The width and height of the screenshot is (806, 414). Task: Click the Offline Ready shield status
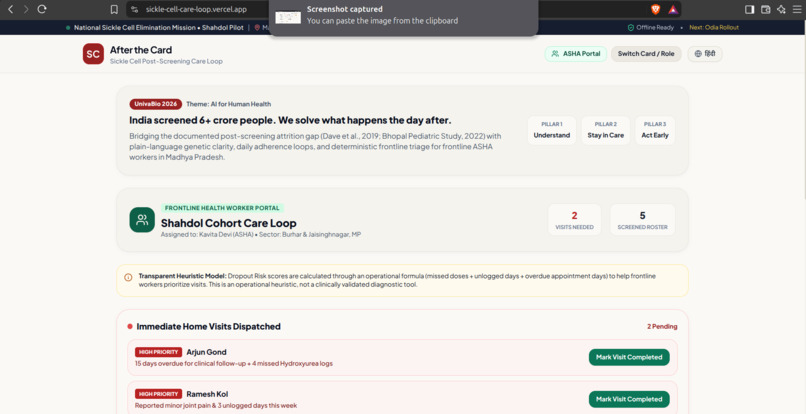pyautogui.click(x=651, y=27)
